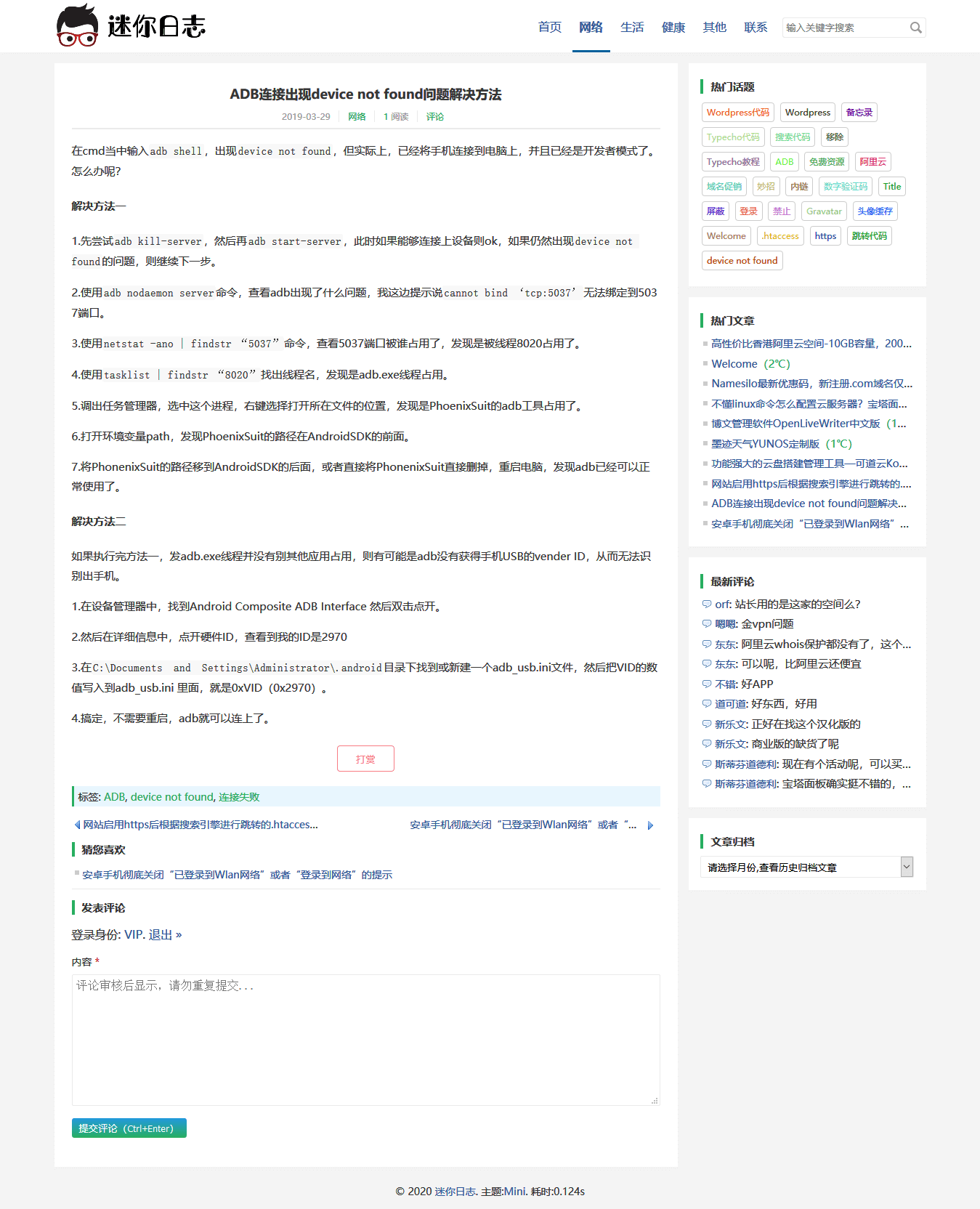Submit comment with 提交评论 button

click(x=129, y=1128)
